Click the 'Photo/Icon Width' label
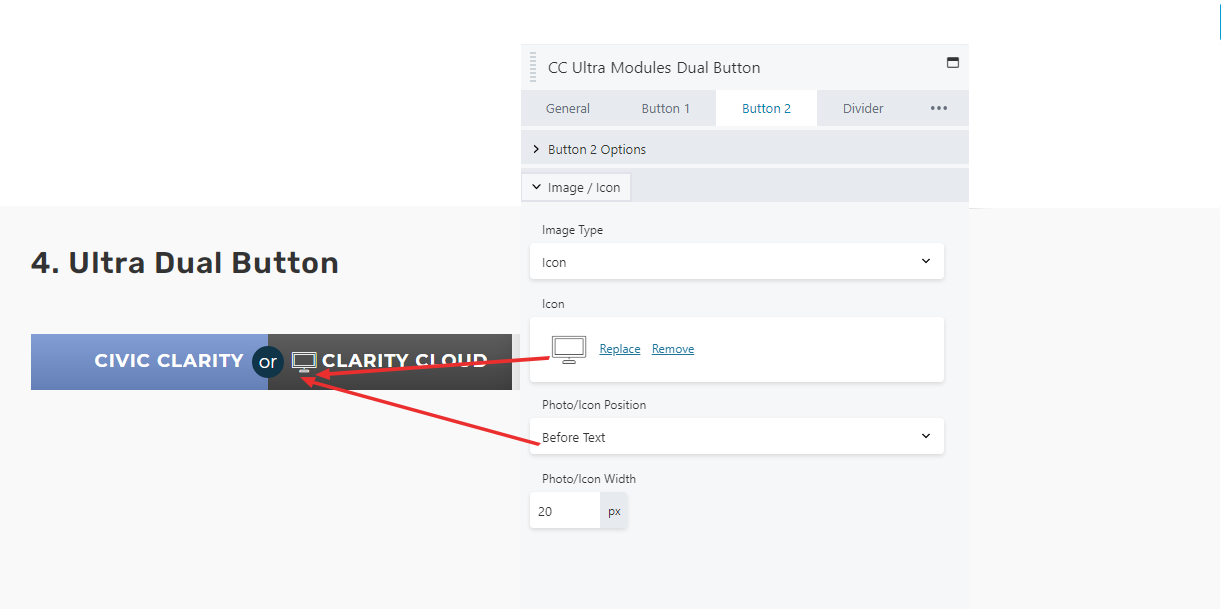The height and width of the screenshot is (609, 1221). [589, 479]
